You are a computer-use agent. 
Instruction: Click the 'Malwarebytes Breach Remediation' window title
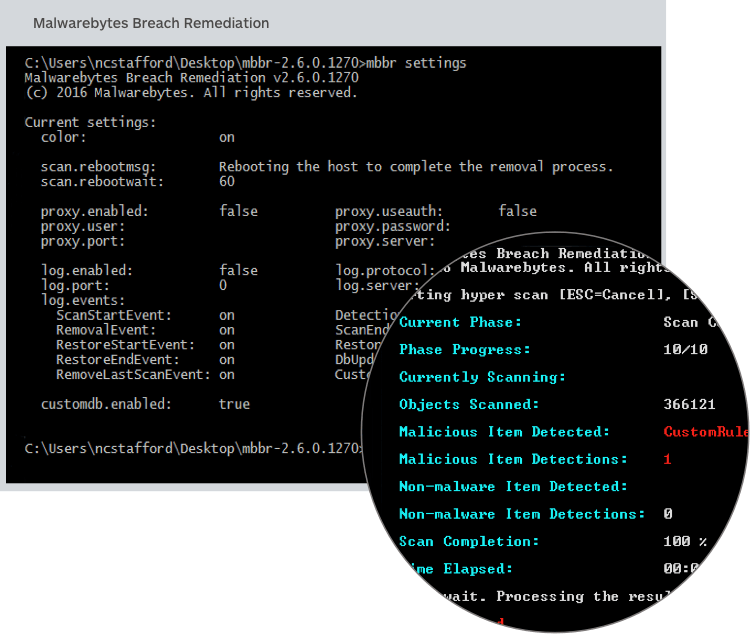pyautogui.click(x=151, y=23)
